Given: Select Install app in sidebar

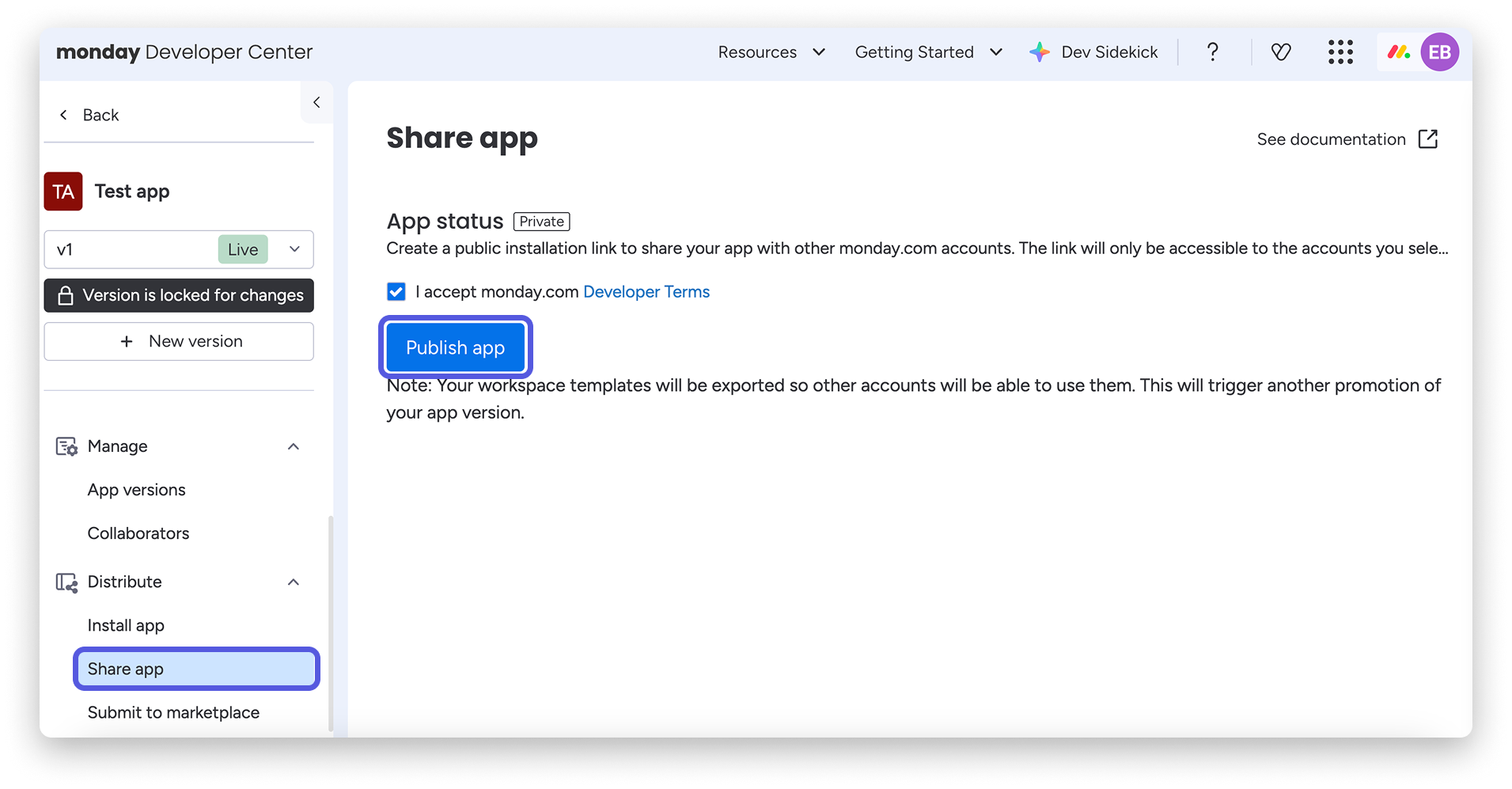Looking at the screenshot, I should 126,626.
